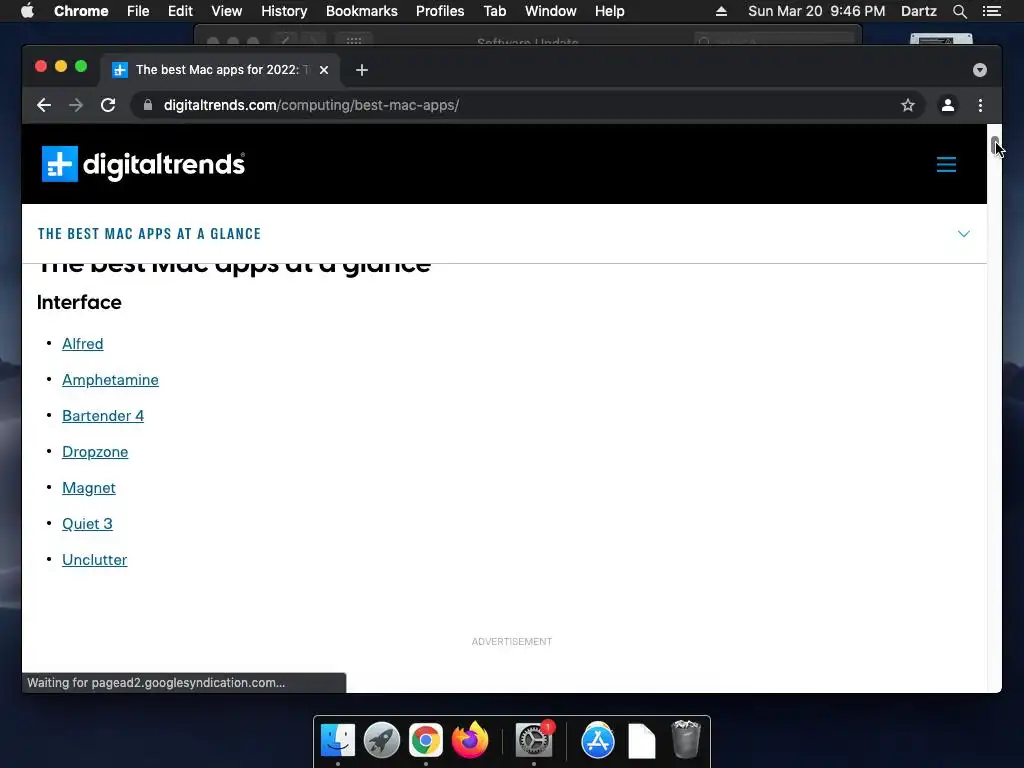This screenshot has width=1024, height=768.
Task: Open the Chrome application menu
Action: coord(81,11)
